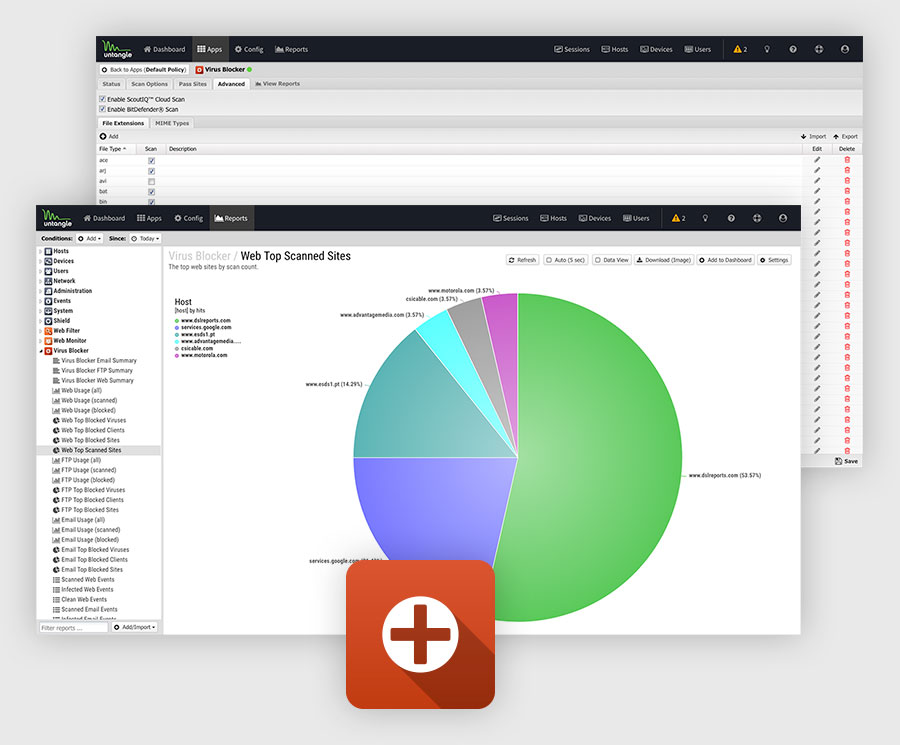Collapse the Virus Blocker tree node
The width and height of the screenshot is (900, 745).
pos(40,351)
